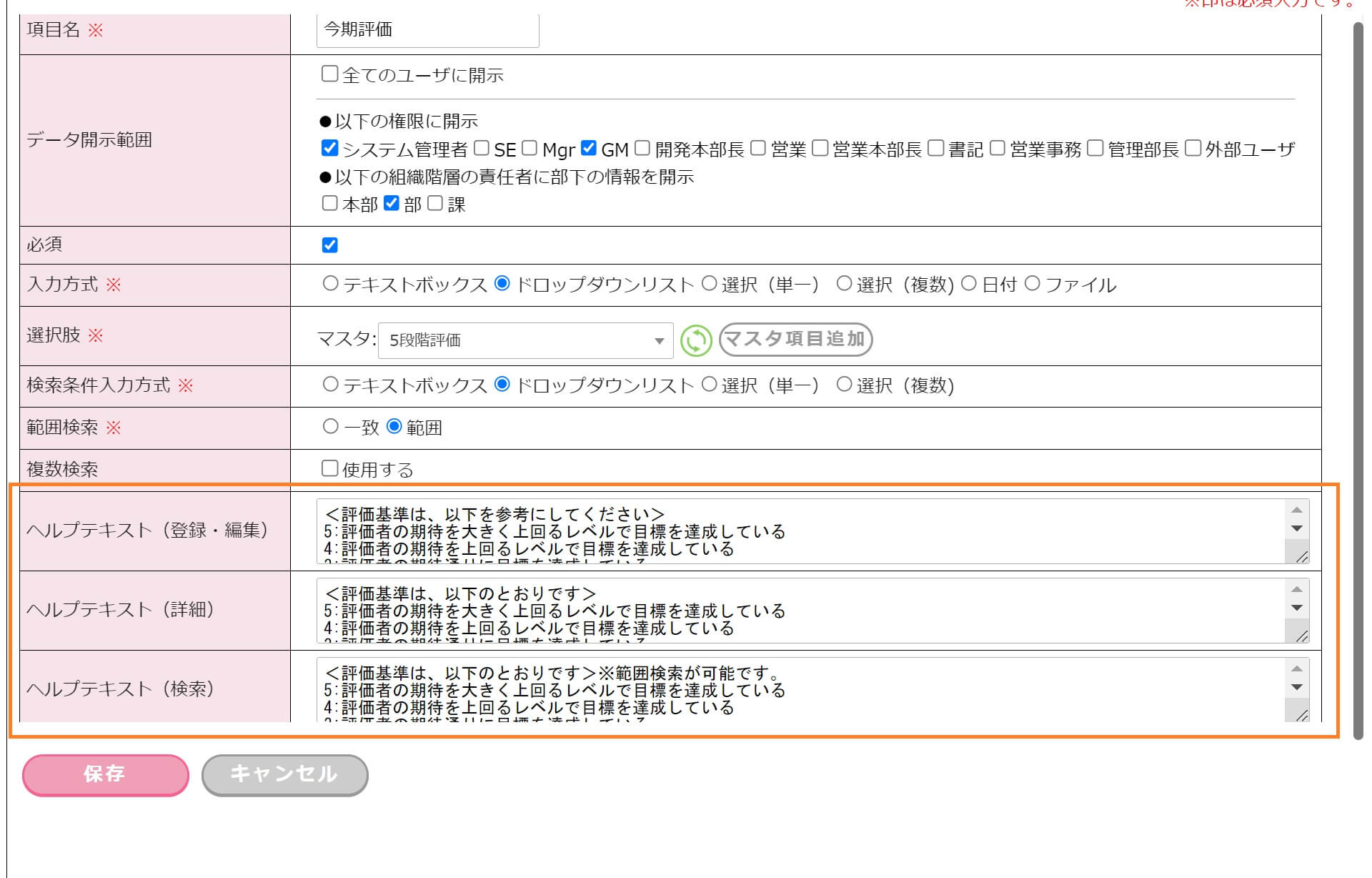This screenshot has width=1372, height=878.
Task: Toggle the GM permission checkbox
Action: click(588, 148)
